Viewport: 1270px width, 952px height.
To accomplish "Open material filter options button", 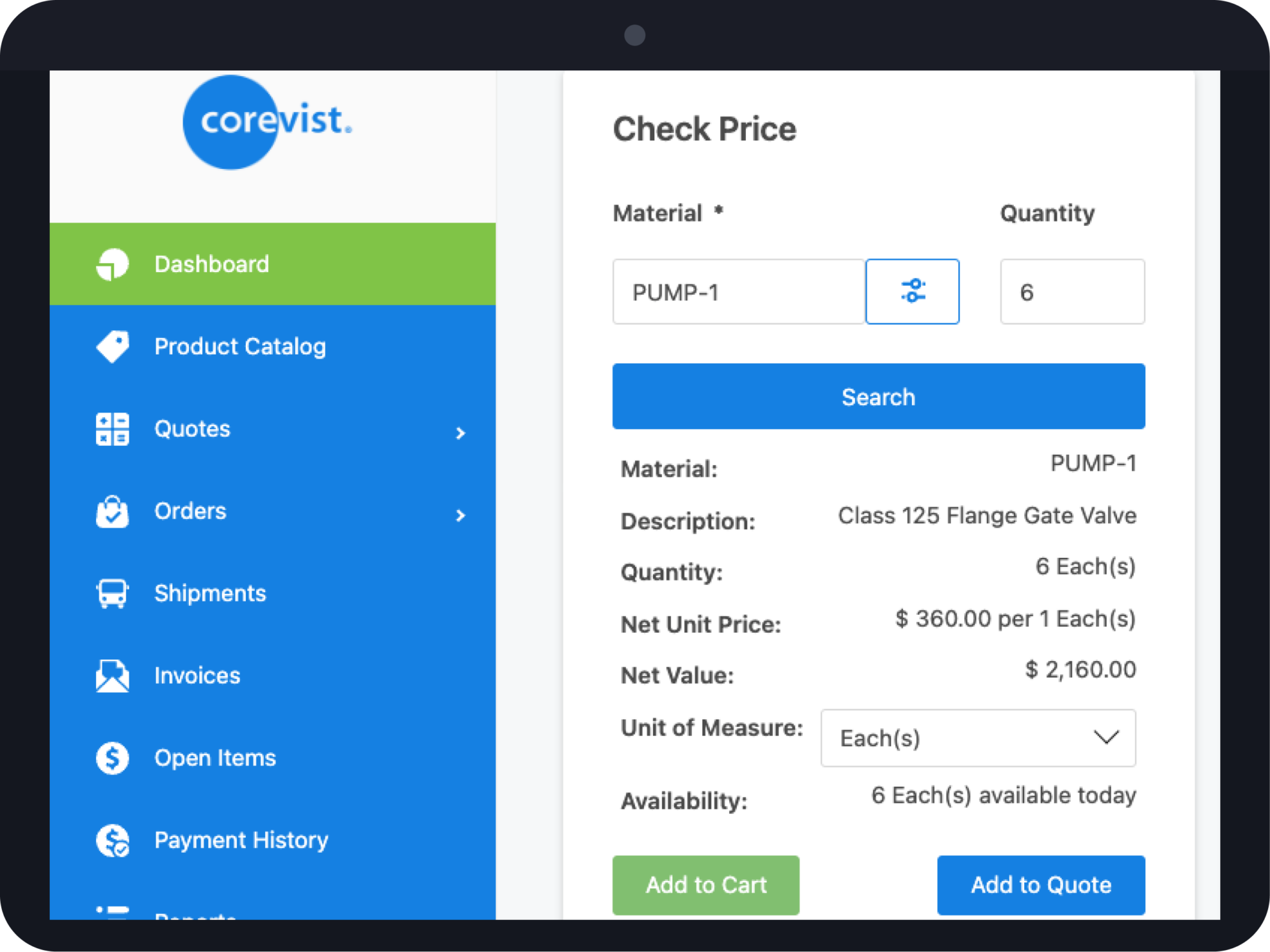I will click(x=912, y=292).
